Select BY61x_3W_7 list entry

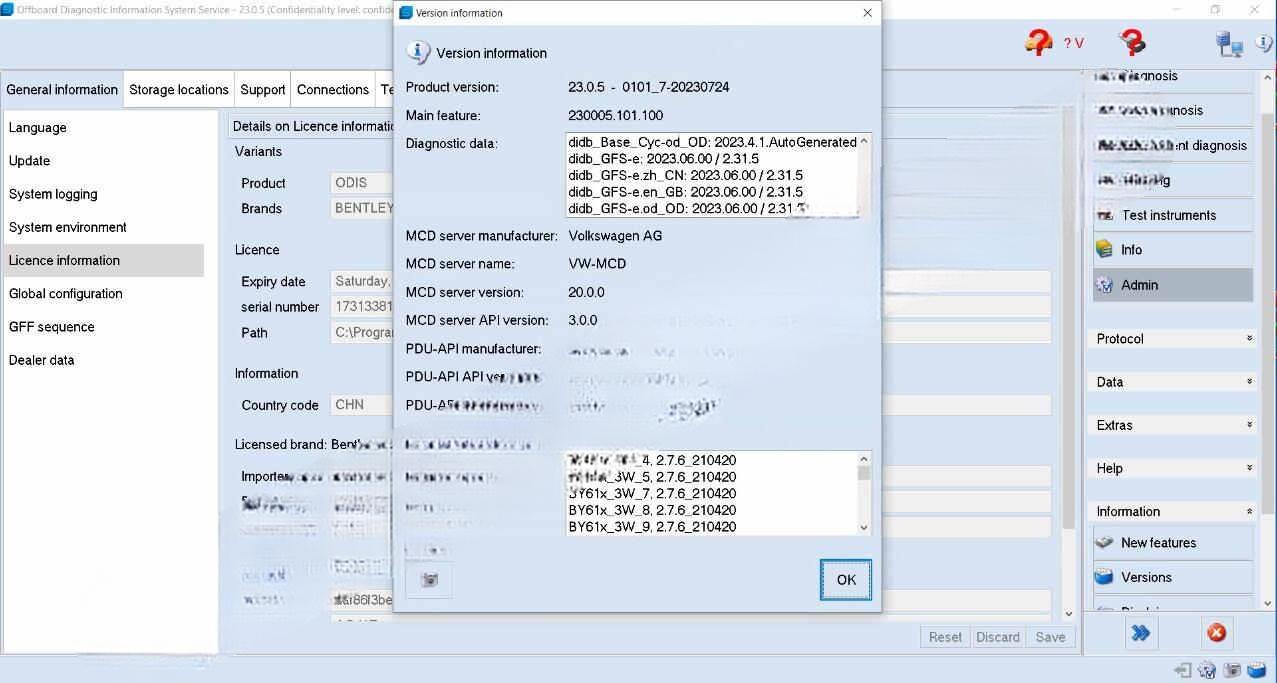pos(652,494)
